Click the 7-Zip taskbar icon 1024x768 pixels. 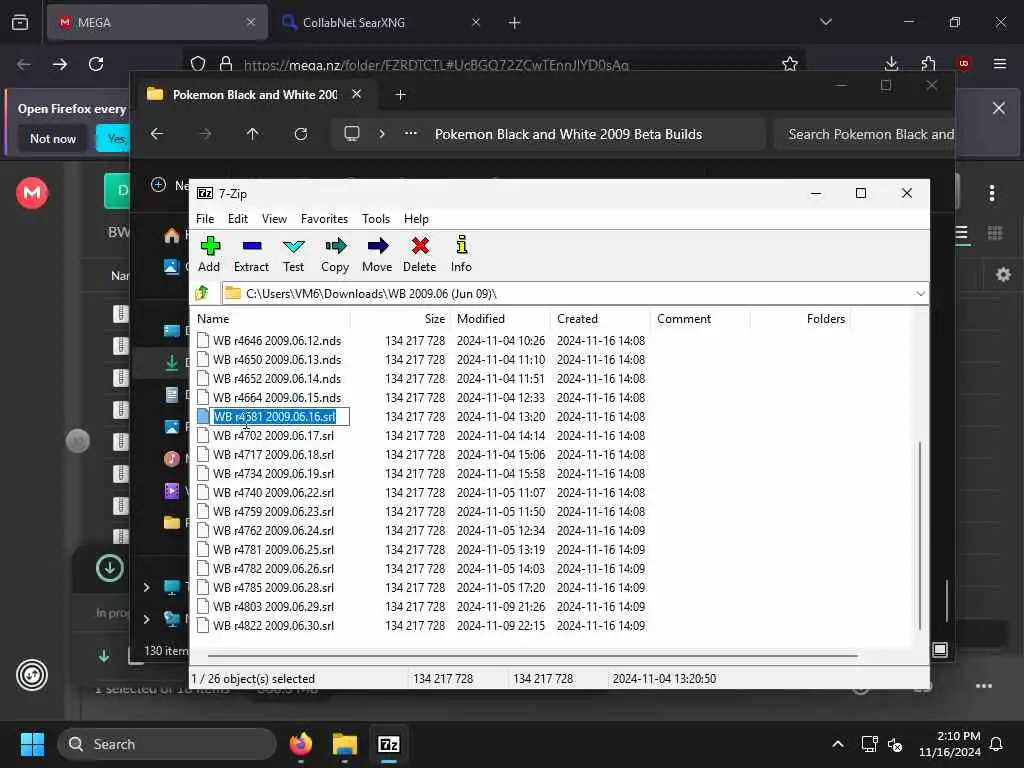[x=389, y=744]
